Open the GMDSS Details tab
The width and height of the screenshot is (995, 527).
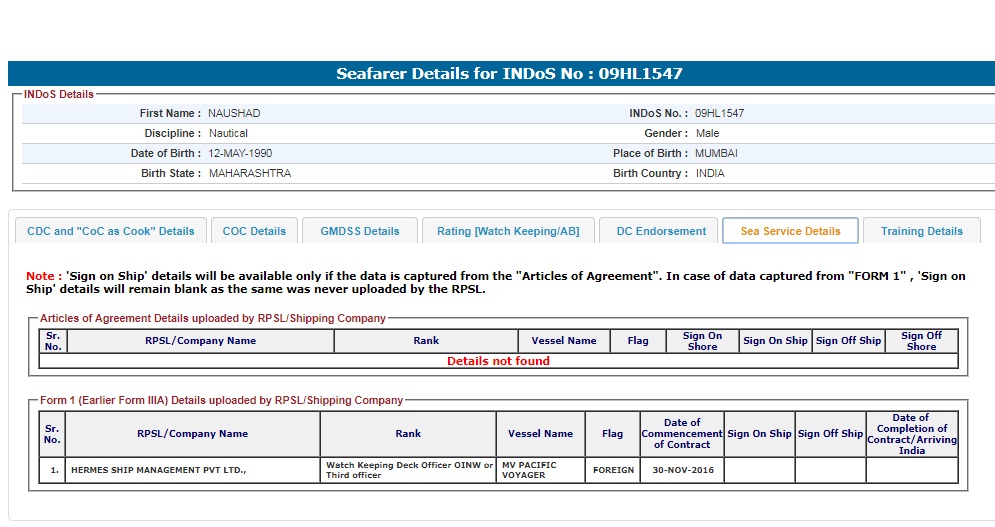[360, 231]
